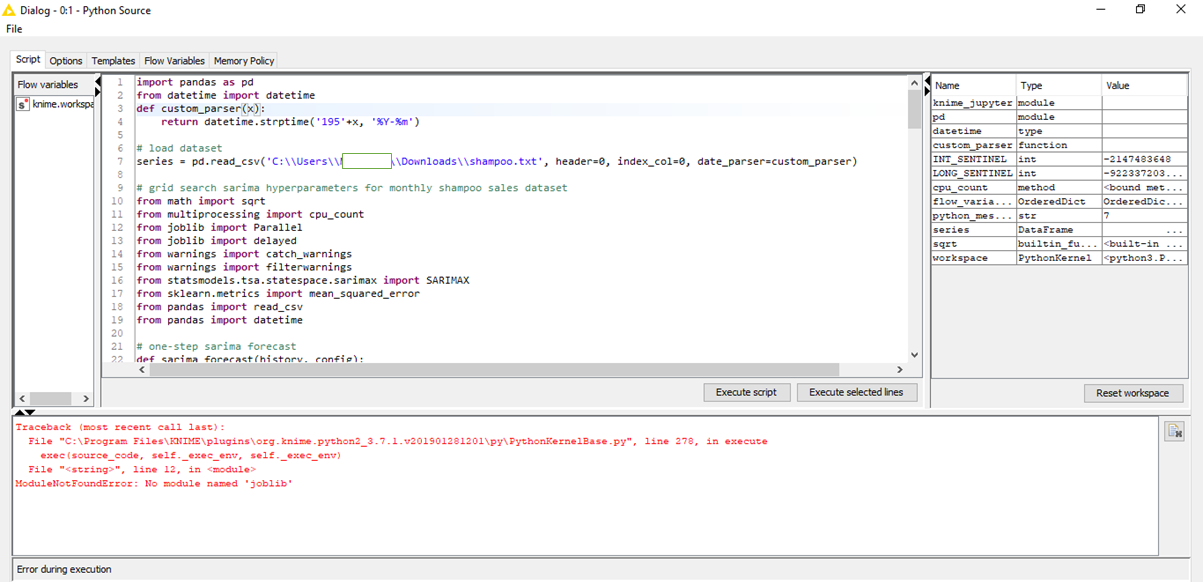Open the Templates tab
1203x582 pixels.
[113, 61]
